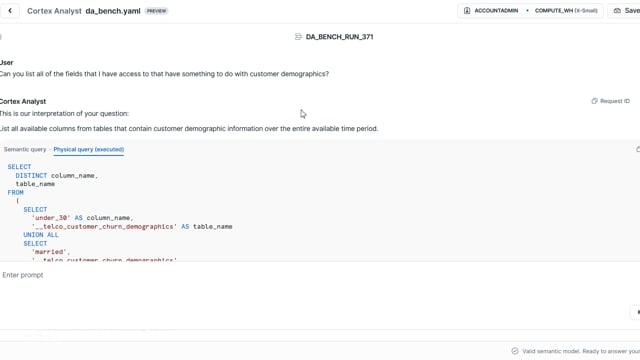Screen dimensions: 640x360
Task: Send prompt with the arrow button
Action: (637, 312)
